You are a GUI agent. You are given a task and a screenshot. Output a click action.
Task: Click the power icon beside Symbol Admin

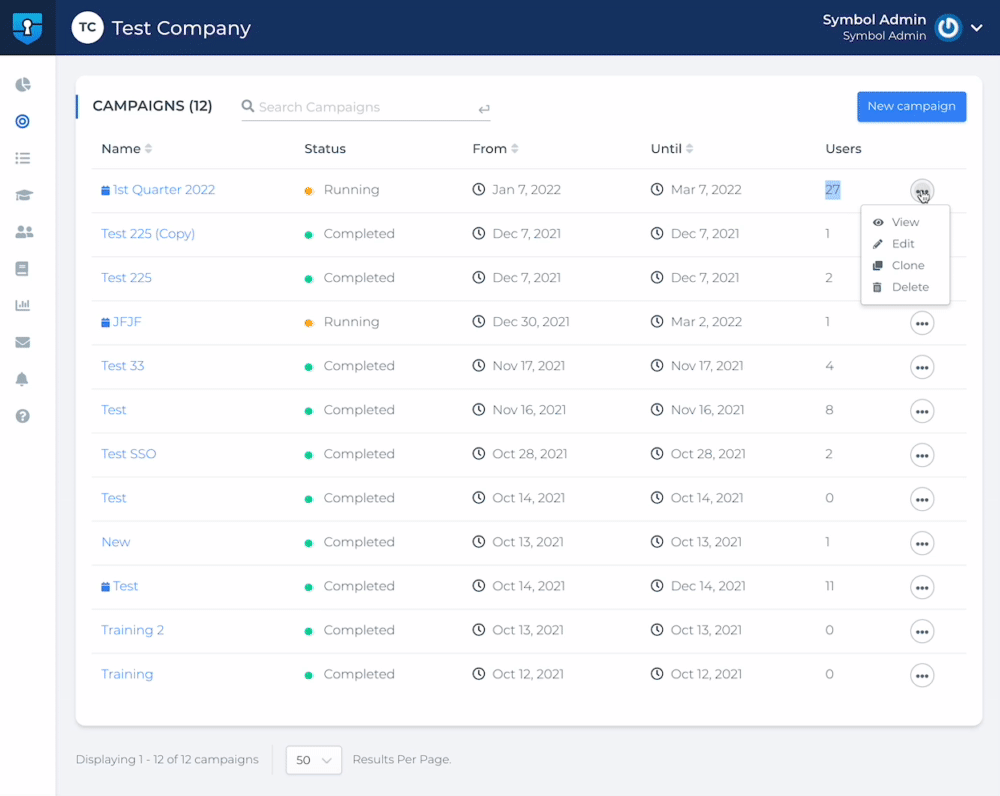[x=948, y=27]
